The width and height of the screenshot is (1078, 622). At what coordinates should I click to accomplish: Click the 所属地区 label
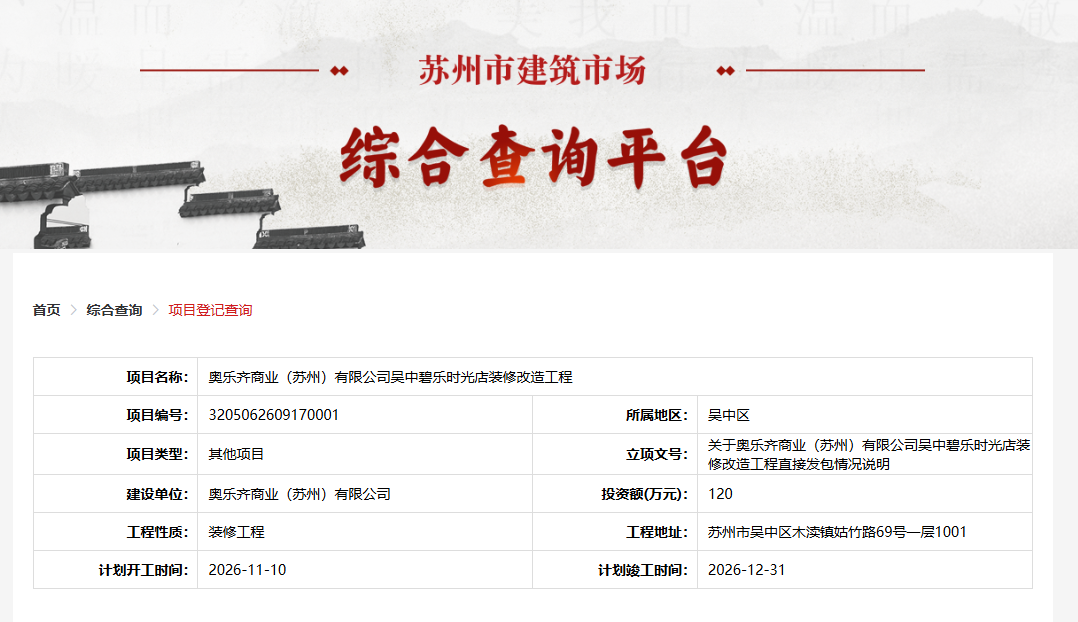coord(657,415)
